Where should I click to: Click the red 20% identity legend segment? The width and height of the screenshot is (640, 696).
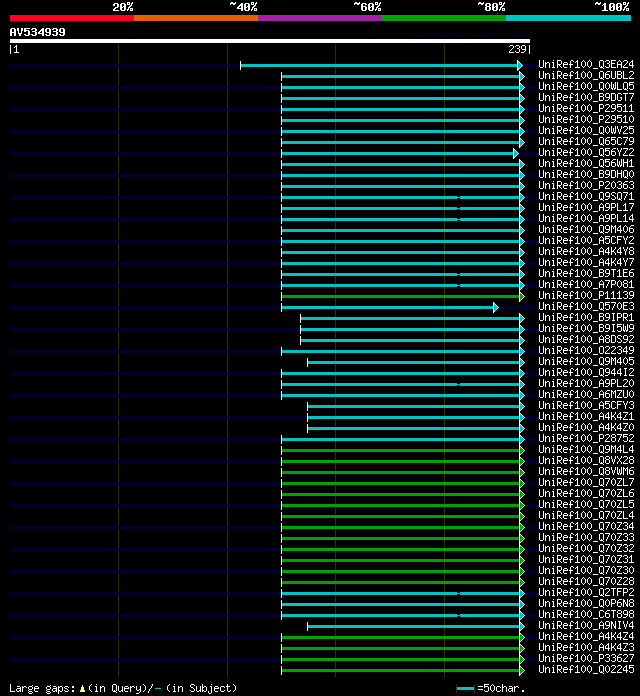(72, 18)
